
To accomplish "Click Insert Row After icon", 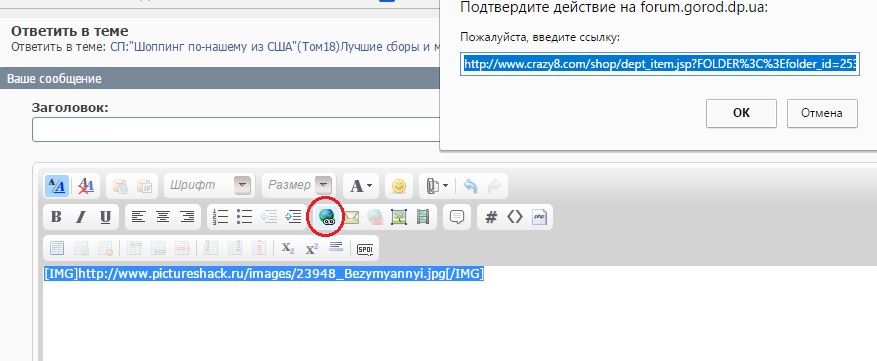I will point(158,248).
